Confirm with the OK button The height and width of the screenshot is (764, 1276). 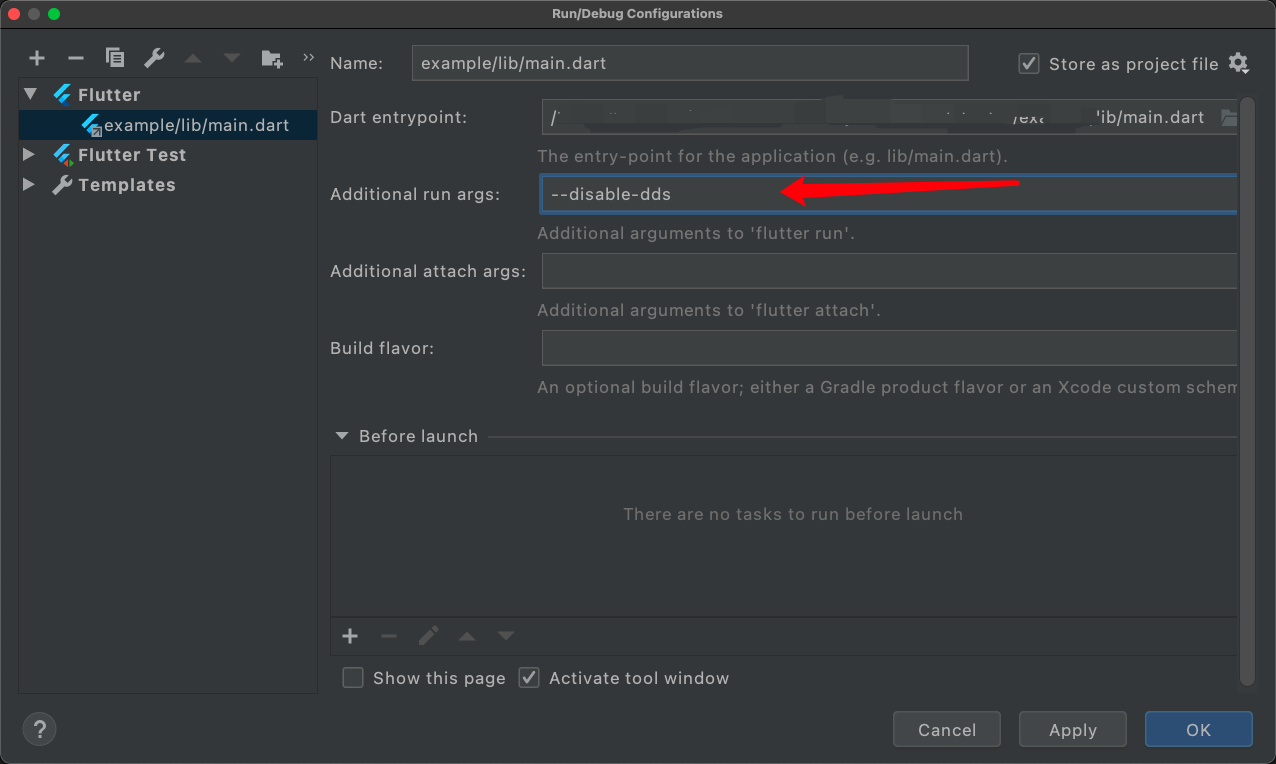[1199, 730]
